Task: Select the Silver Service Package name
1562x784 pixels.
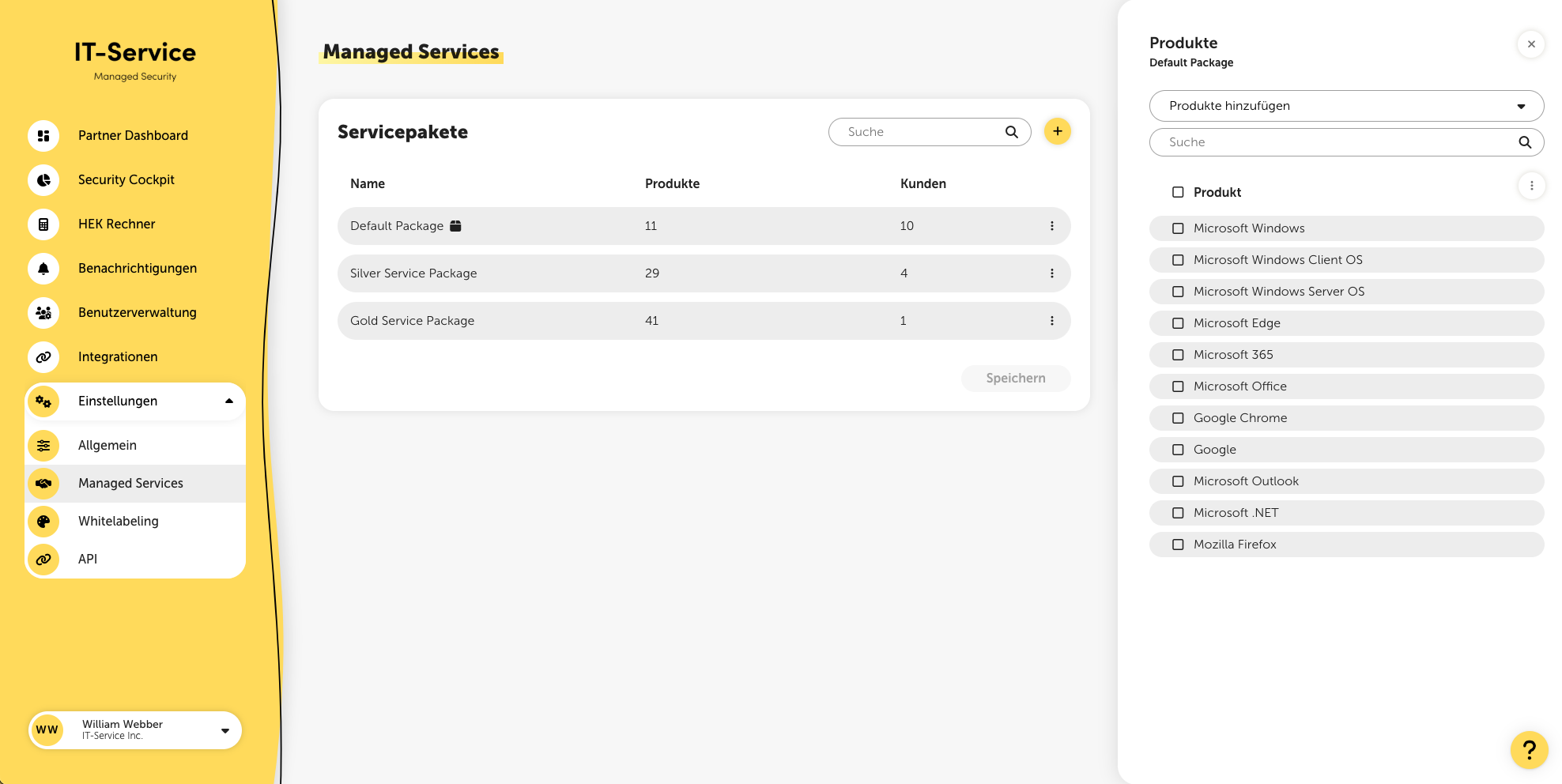Action: (413, 273)
